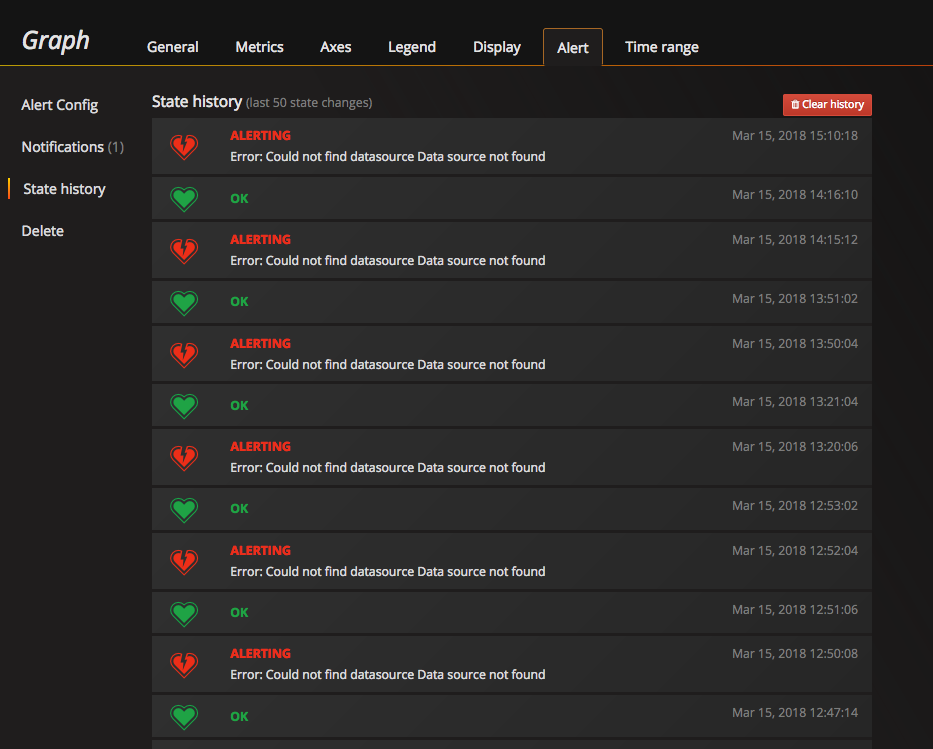Screen dimensions: 933x749
Task: Open the State history section
Action: [64, 189]
